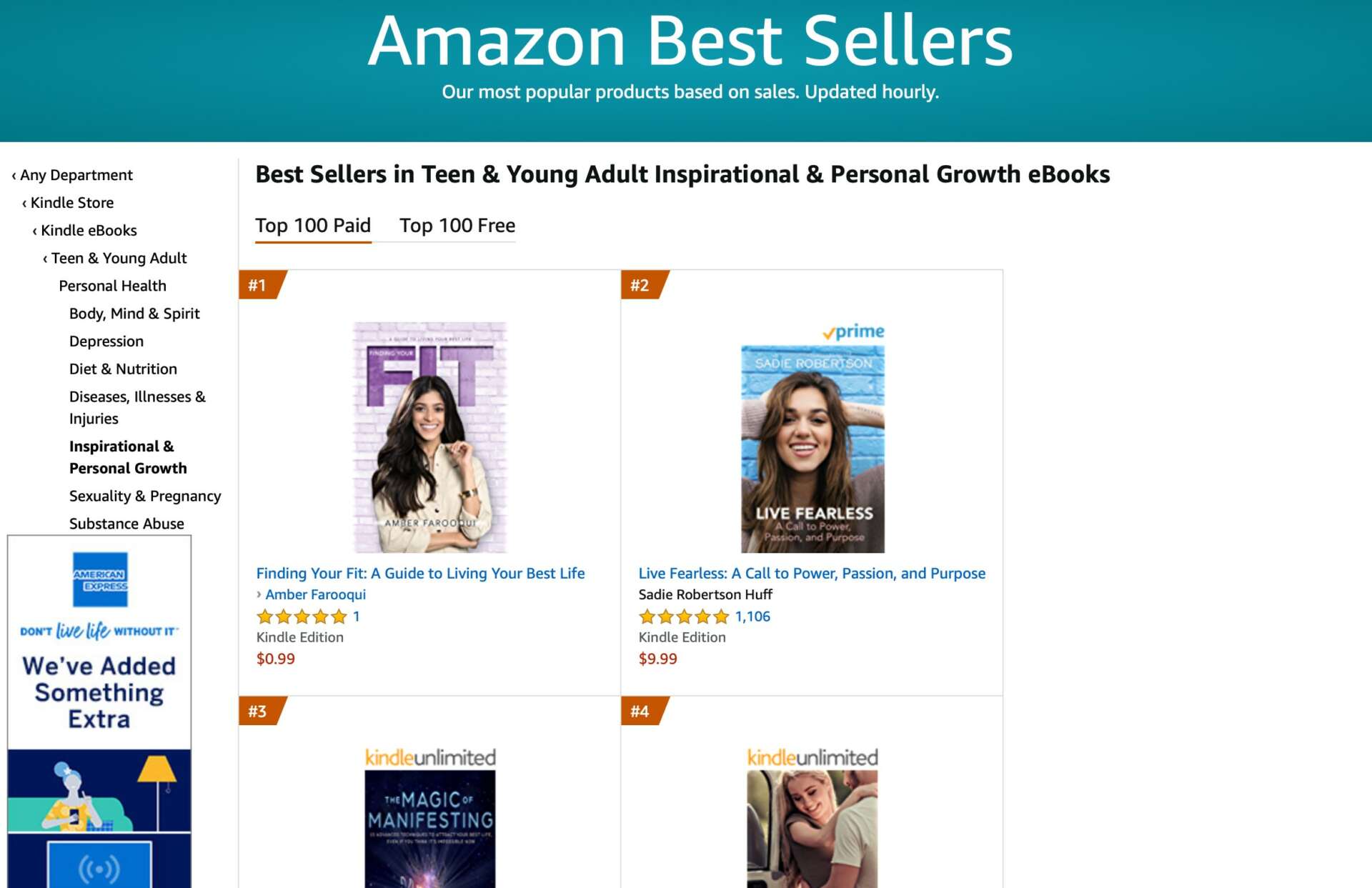The height and width of the screenshot is (888, 1372).
Task: Navigate up to Kindle Store
Action: click(71, 203)
